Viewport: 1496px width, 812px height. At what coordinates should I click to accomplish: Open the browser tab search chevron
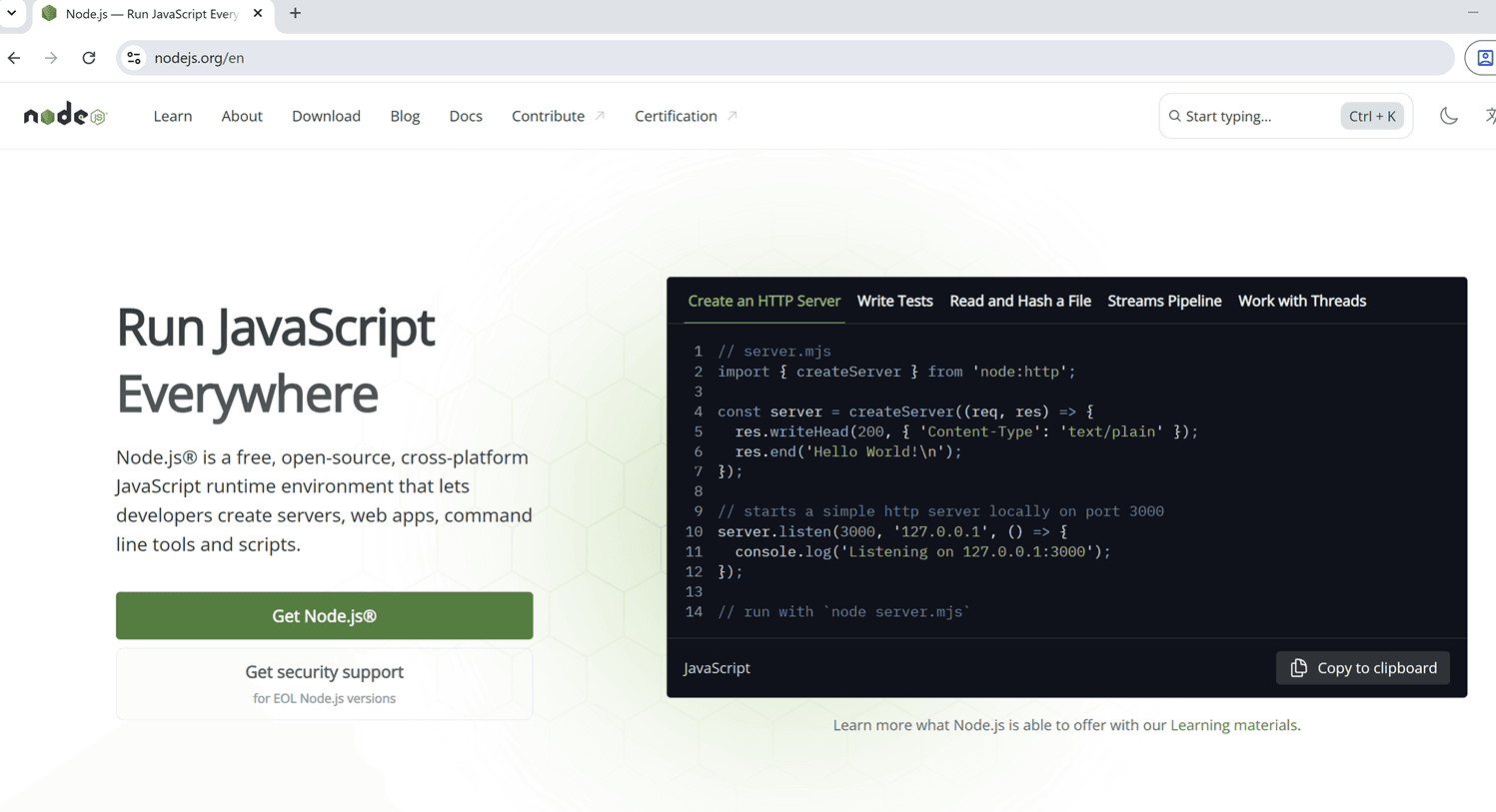[x=11, y=14]
